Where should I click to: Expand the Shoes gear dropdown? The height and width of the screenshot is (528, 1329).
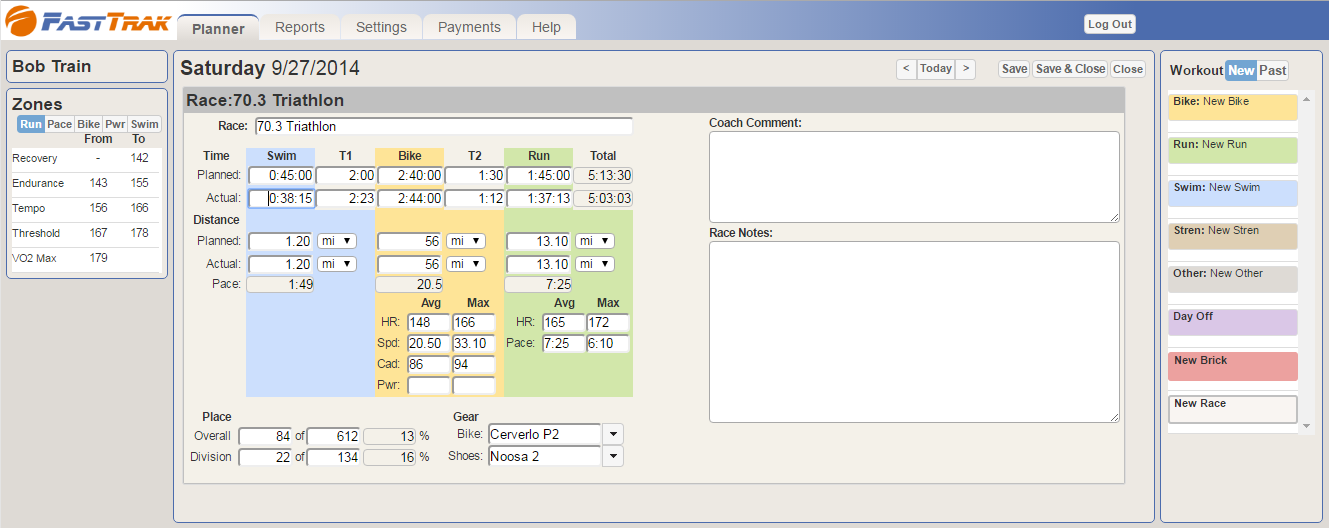[x=612, y=456]
